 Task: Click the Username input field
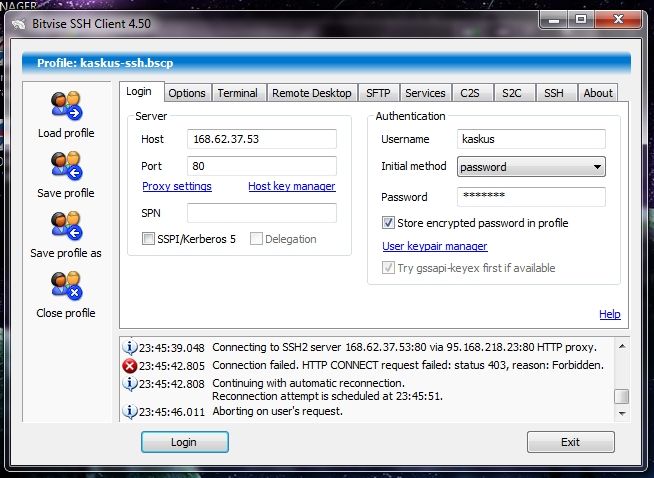coord(531,139)
